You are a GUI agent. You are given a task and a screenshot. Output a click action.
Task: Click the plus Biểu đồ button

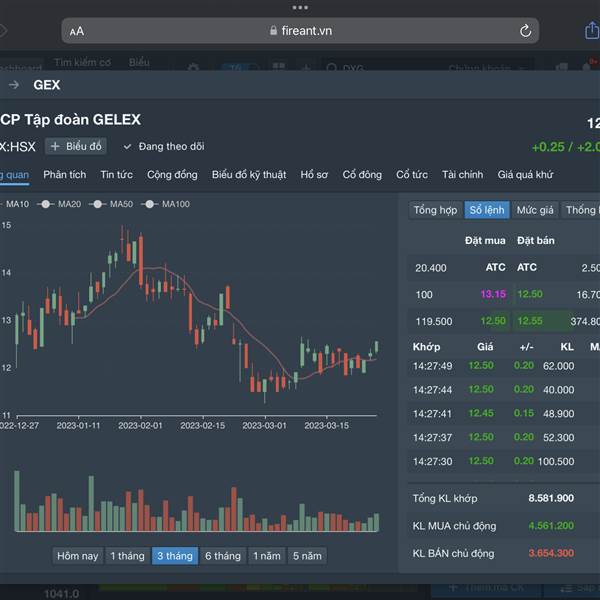76,146
